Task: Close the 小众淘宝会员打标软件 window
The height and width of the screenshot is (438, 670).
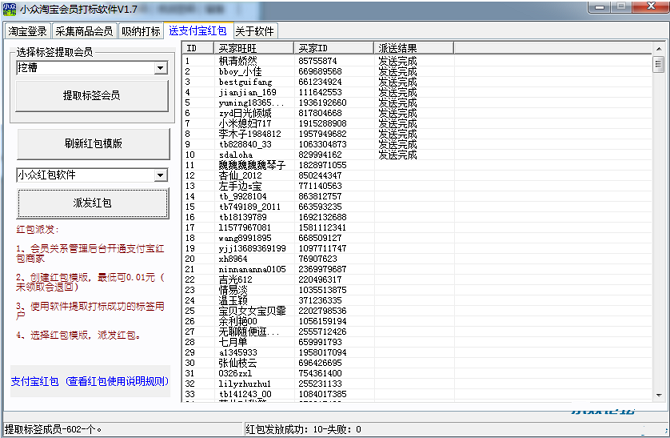Action: click(651, 6)
